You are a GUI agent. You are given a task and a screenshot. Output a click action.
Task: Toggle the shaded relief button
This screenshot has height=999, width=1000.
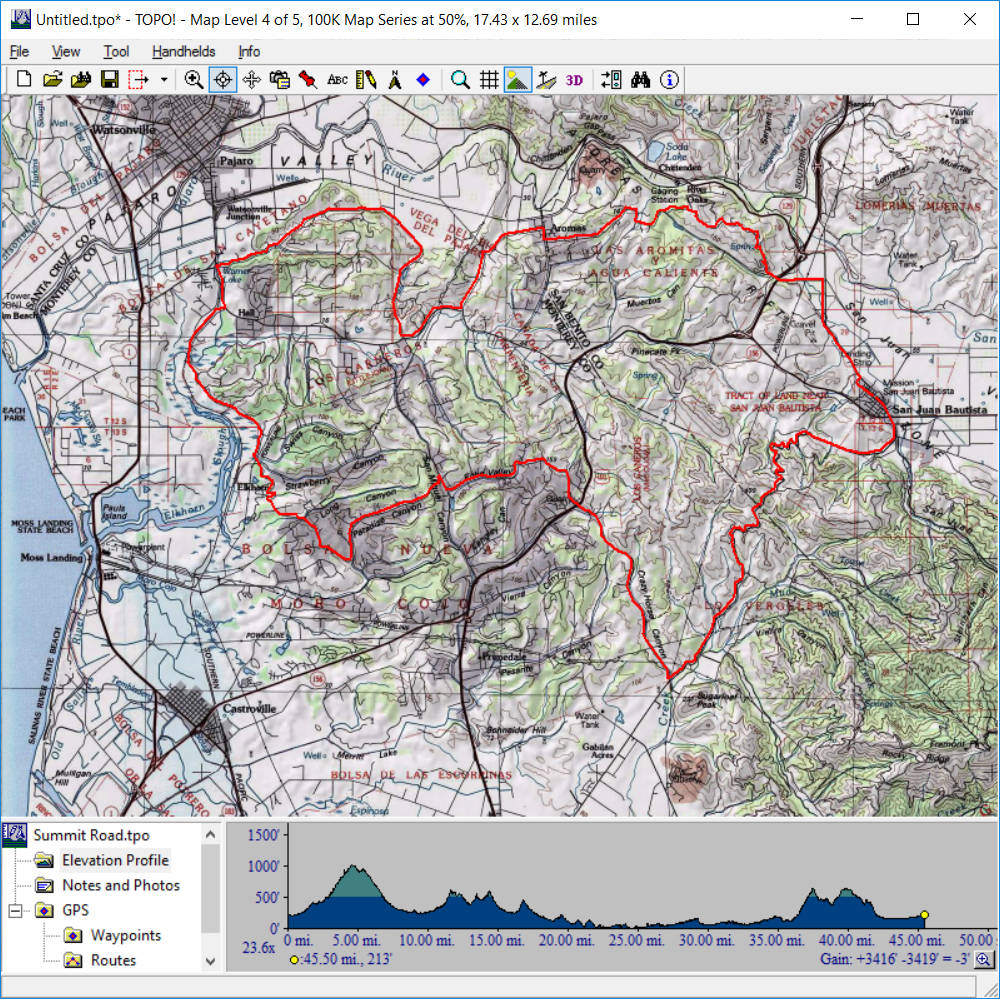click(518, 80)
